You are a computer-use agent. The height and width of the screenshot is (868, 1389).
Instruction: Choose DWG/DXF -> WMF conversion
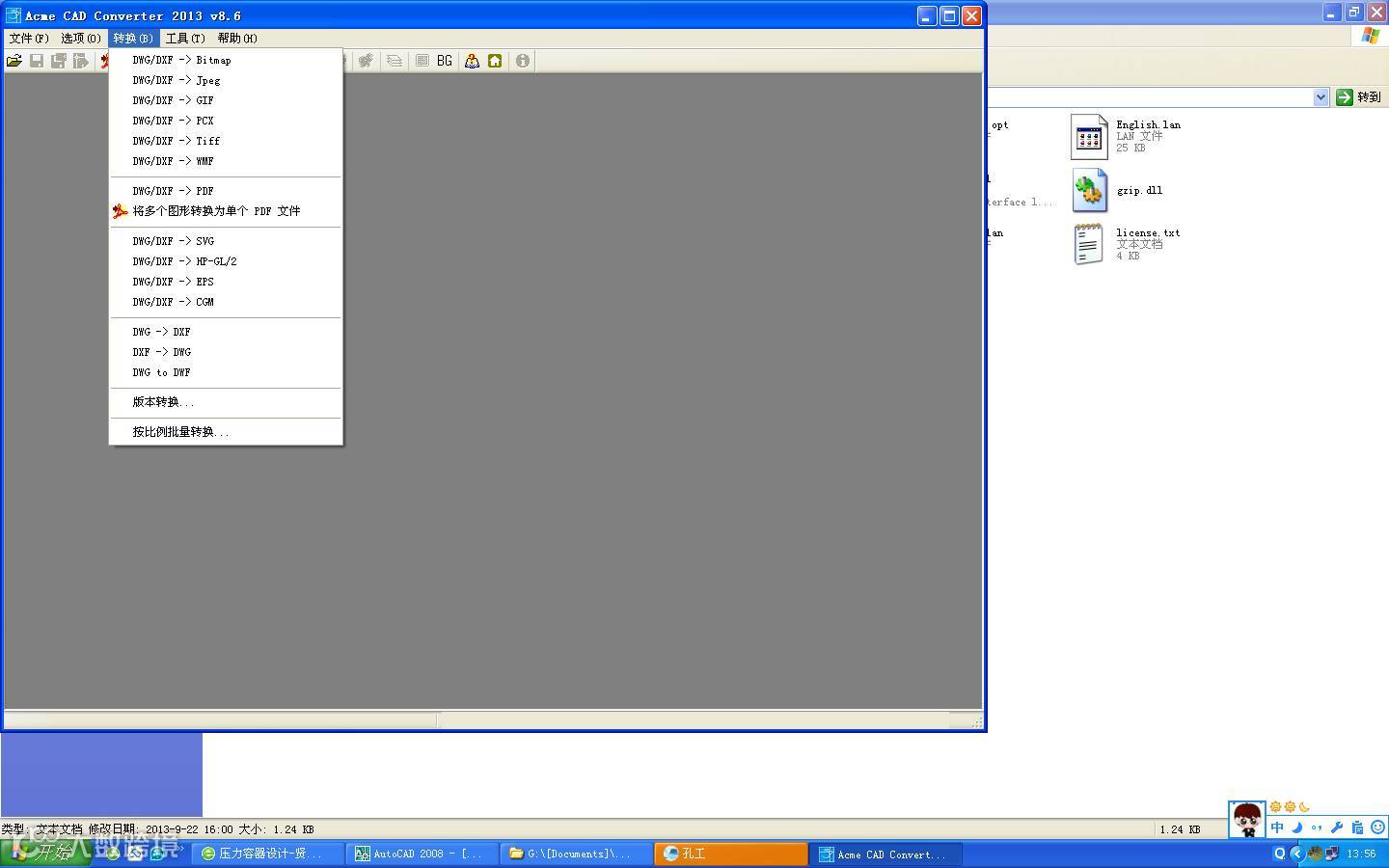click(226, 161)
